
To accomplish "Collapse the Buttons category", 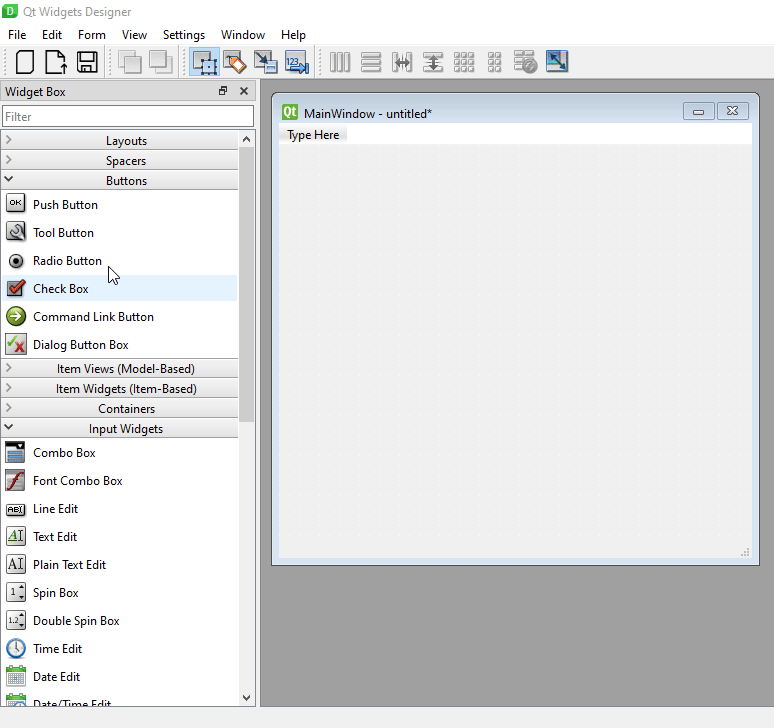I will point(120,181).
